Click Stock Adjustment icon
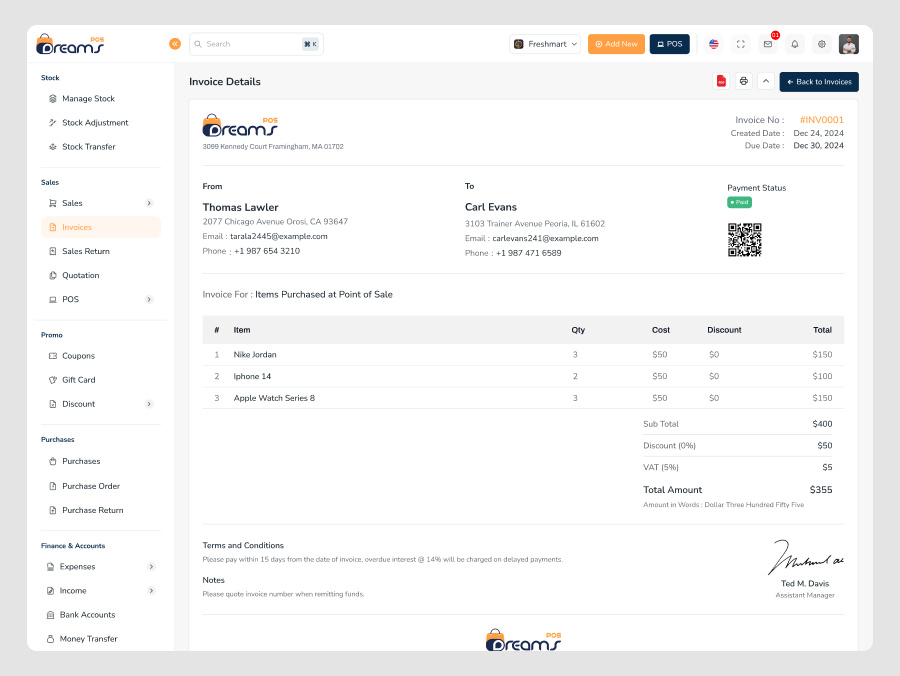Image resolution: width=900 pixels, height=676 pixels. pyautogui.click(x=53, y=123)
